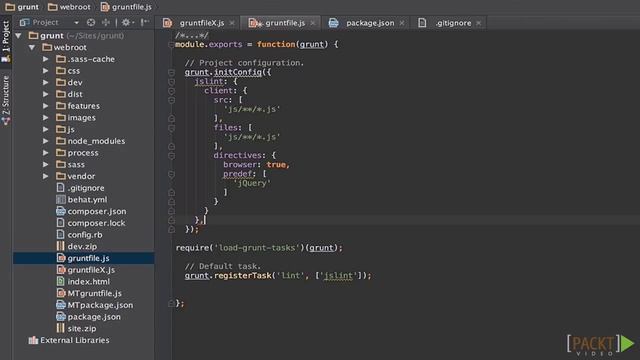Close the gruntfileX.js tab

tap(232, 23)
